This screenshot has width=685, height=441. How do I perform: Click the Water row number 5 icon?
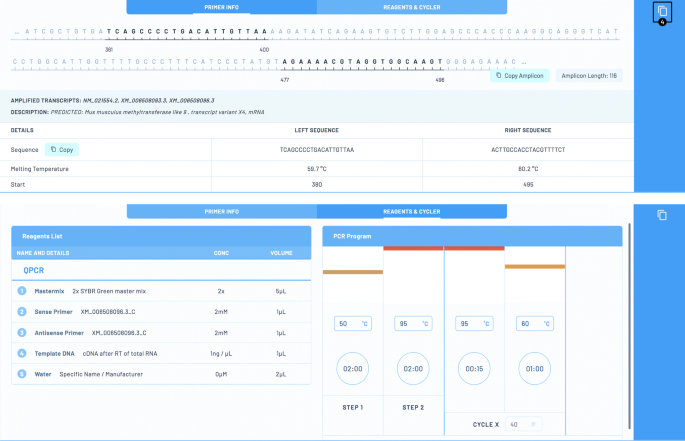(x=21, y=373)
